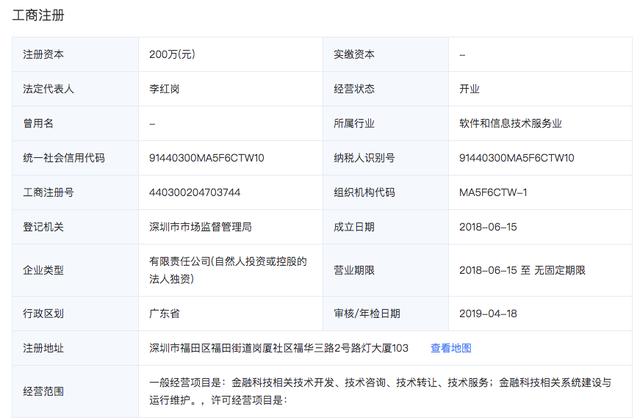
Task: Select the date 2019-04-18
Action: 488,313
